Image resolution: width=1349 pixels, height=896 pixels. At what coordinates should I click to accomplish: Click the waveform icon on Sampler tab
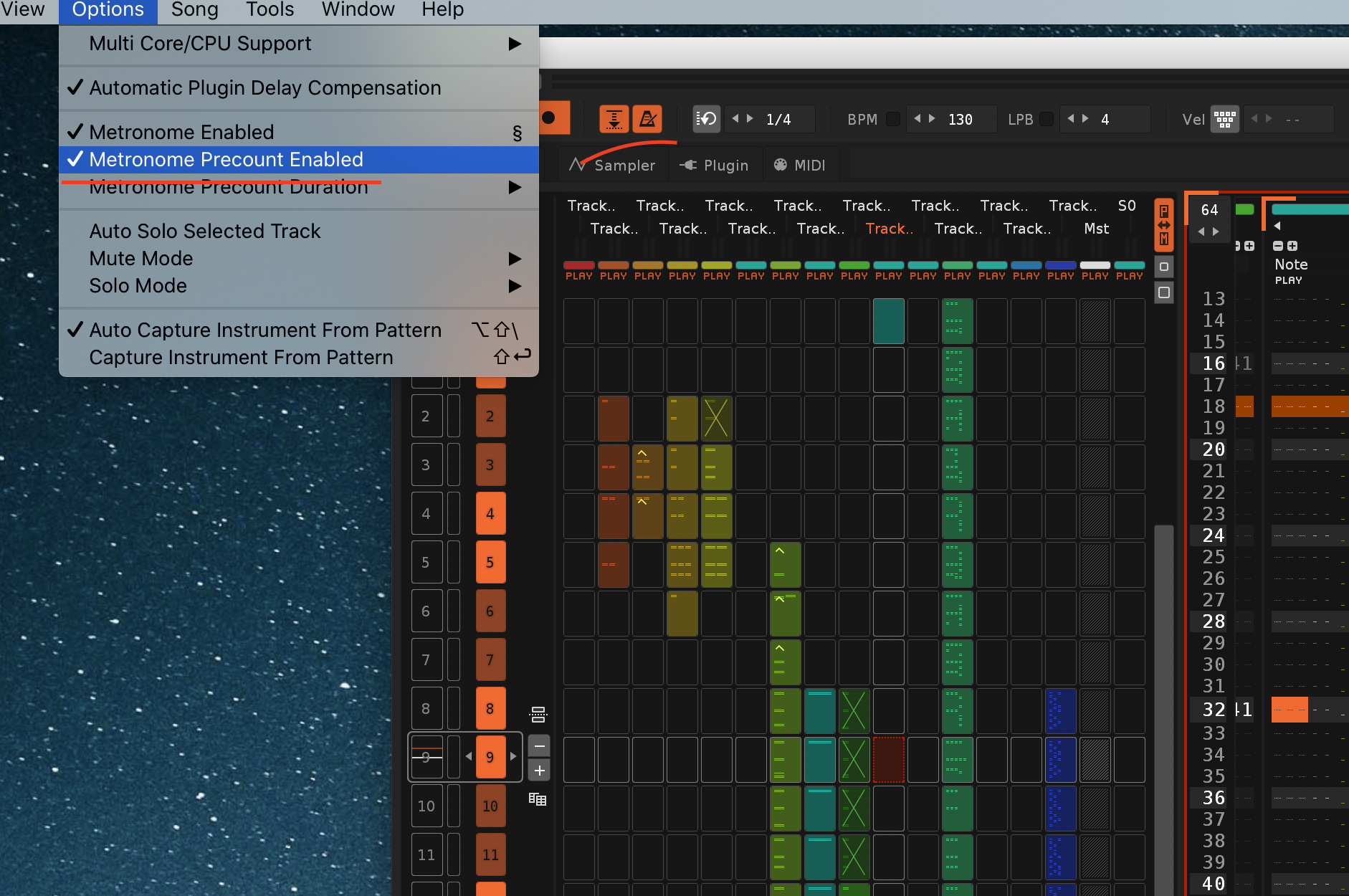[578, 165]
